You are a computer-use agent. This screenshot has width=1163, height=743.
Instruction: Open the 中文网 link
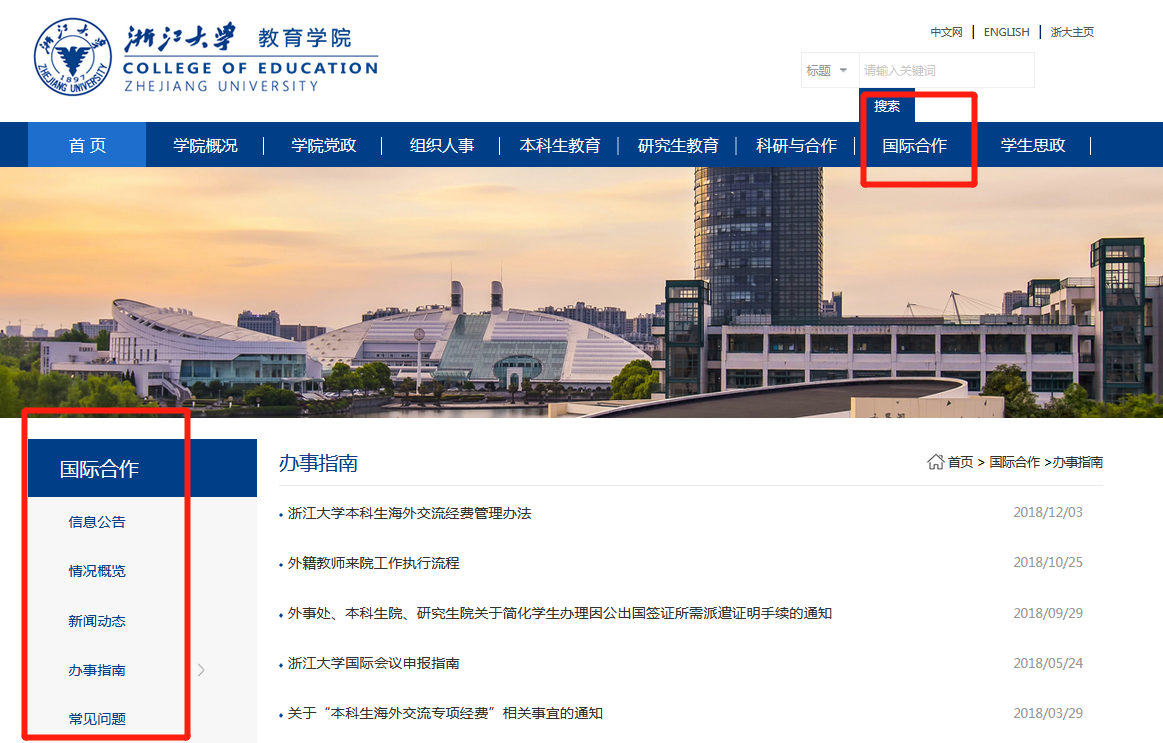(945, 31)
